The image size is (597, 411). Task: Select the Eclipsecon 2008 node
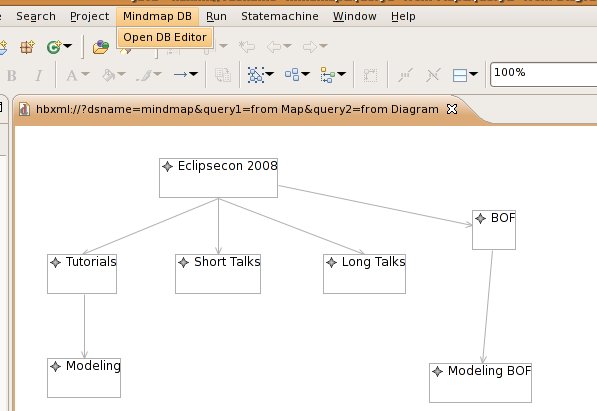coord(218,178)
